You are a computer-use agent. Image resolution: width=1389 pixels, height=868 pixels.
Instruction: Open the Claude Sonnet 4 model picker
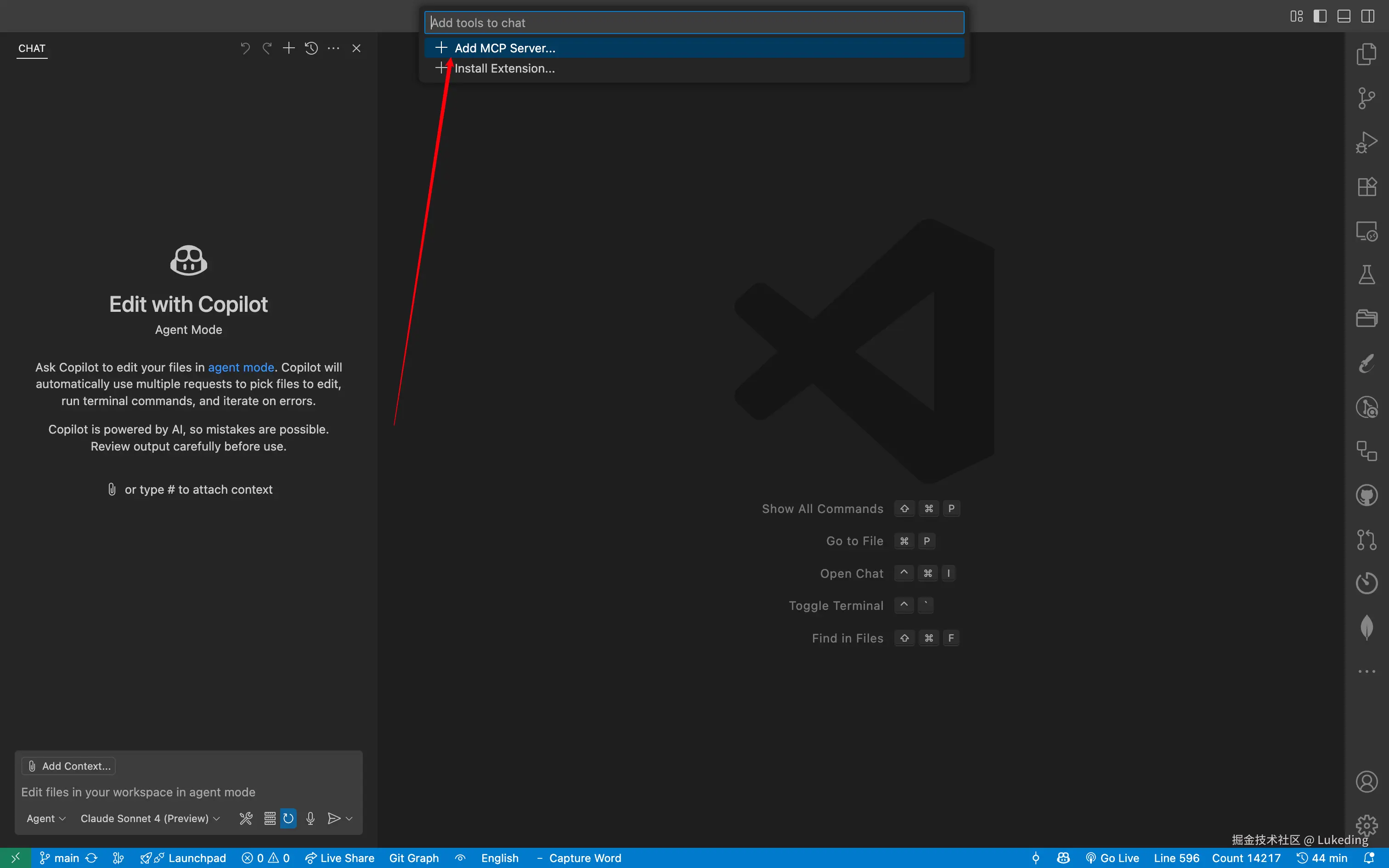tap(150, 818)
